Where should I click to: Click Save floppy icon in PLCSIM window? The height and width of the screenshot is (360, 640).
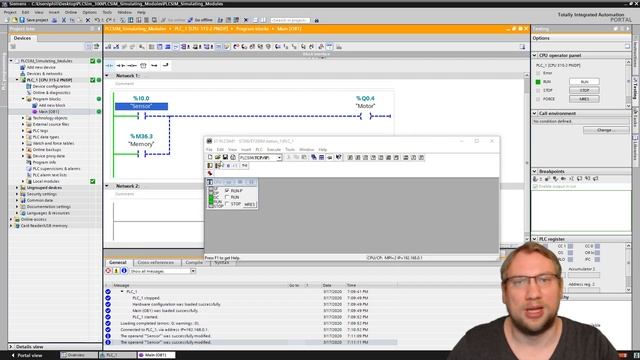tap(225, 157)
